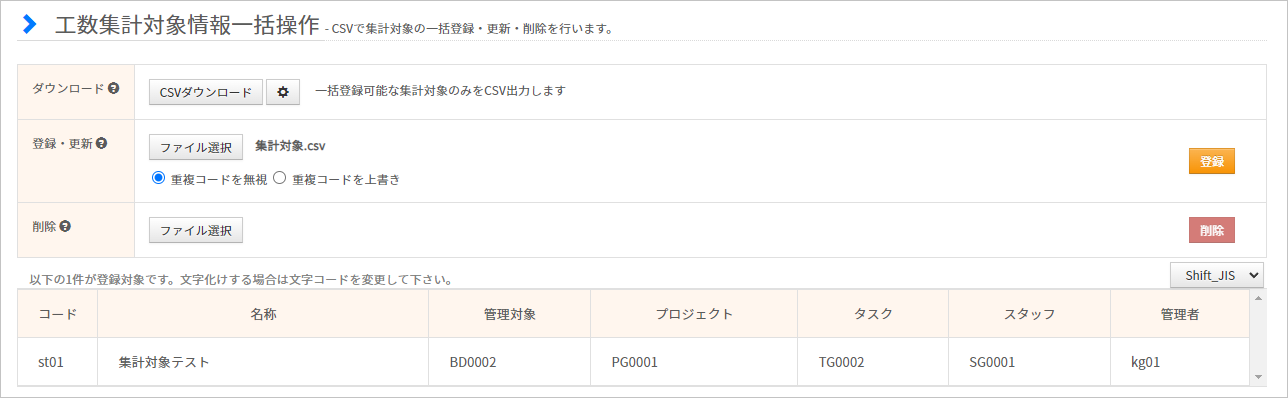Select 重複コードを上書き radio button

(280, 179)
